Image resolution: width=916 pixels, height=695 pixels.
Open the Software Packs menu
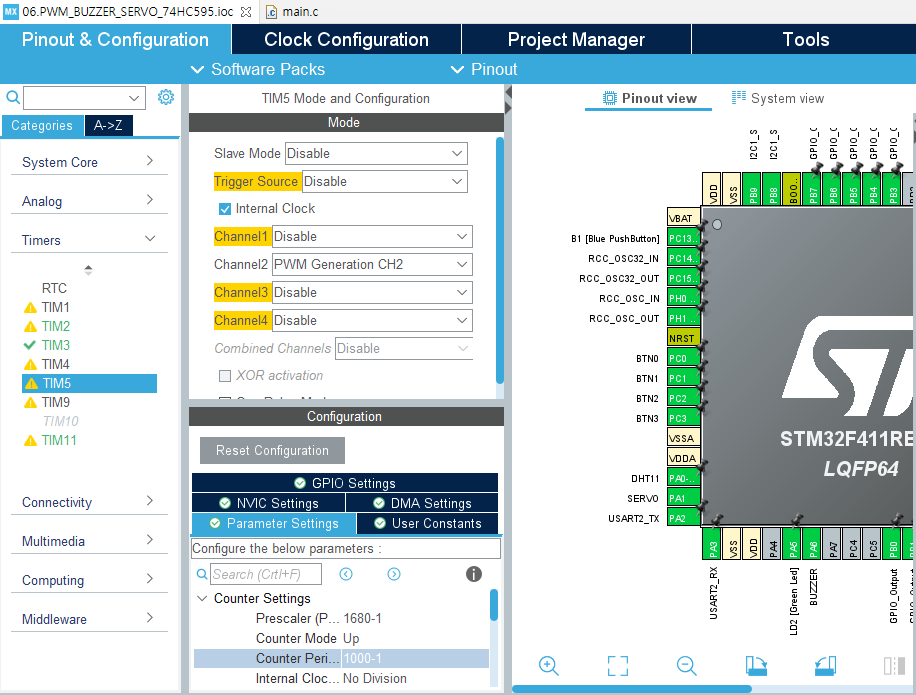click(x=258, y=70)
